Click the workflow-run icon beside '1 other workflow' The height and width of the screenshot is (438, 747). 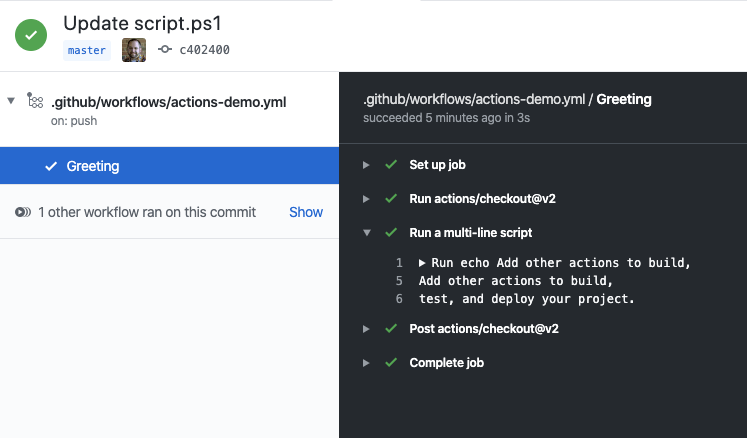click(22, 212)
